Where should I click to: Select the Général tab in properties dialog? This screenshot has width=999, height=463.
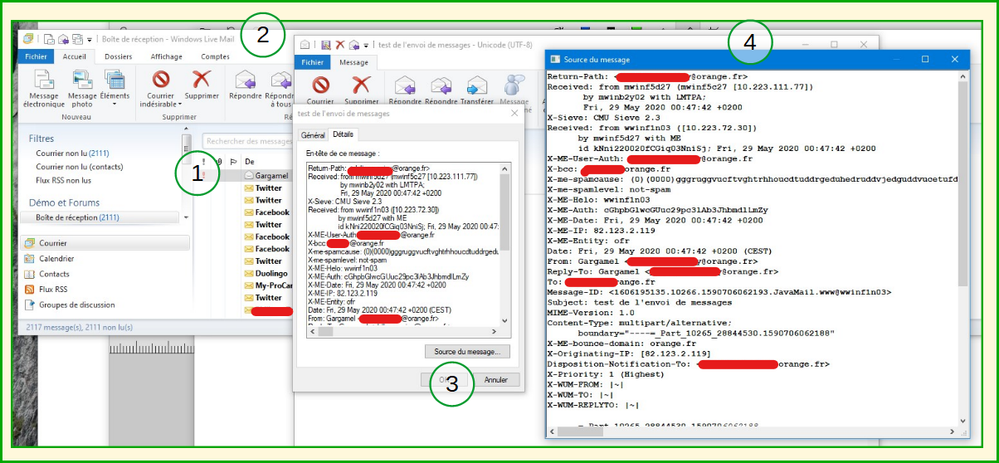click(x=313, y=134)
